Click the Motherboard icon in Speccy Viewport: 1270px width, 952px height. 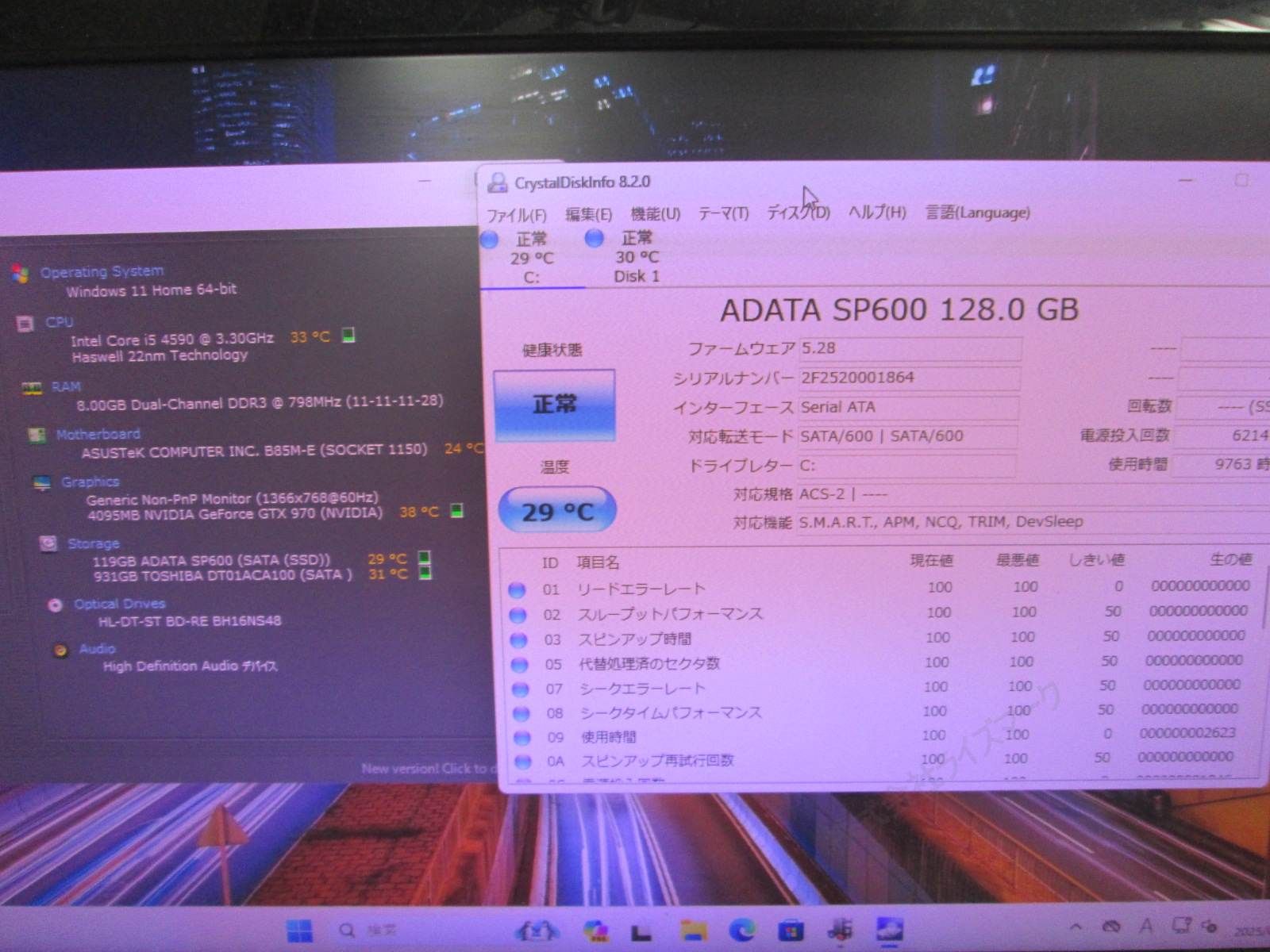(37, 435)
